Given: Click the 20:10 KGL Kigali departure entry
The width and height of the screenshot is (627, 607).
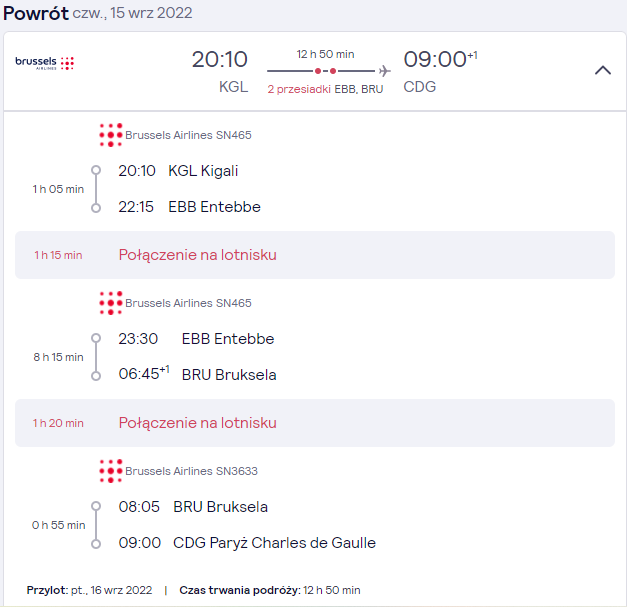Looking at the screenshot, I should pos(178,171).
